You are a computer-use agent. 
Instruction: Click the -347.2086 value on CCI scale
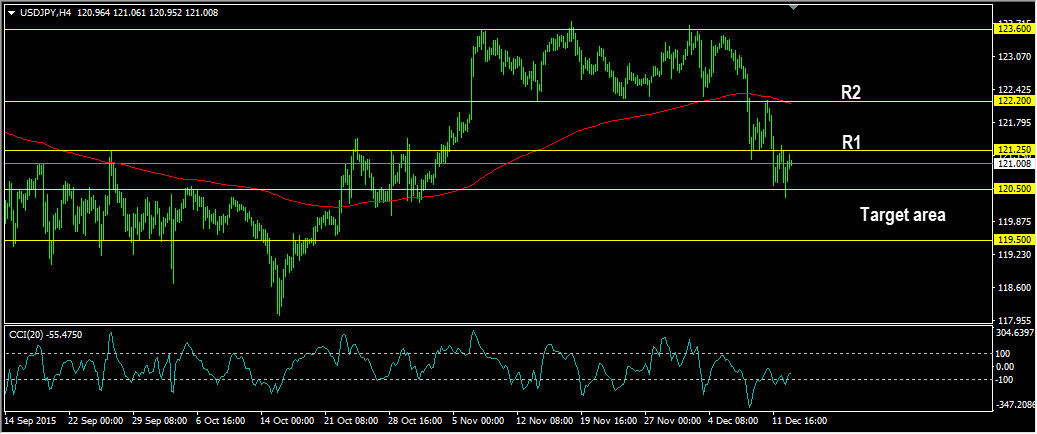point(1015,404)
